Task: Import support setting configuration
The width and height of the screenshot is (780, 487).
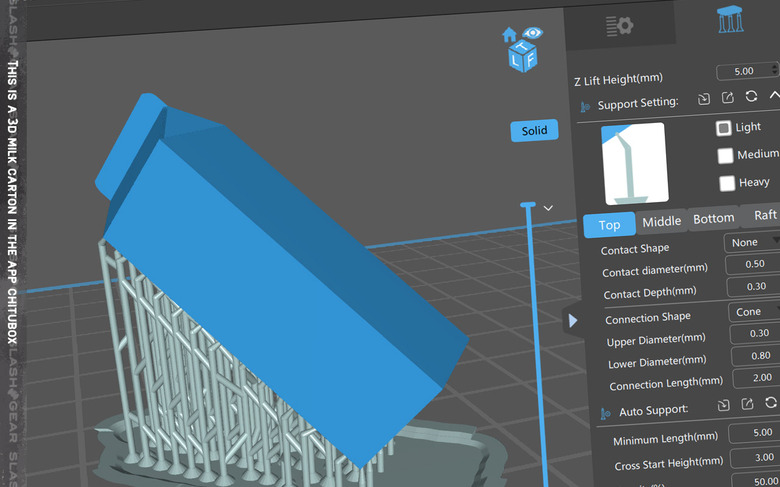Action: [704, 98]
